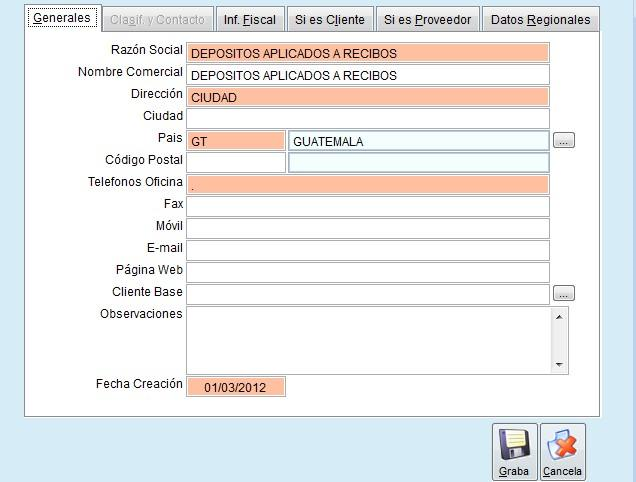Viewport: 636px width, 482px height.
Task: Select the Pais code field containing GT
Action: 235,141
